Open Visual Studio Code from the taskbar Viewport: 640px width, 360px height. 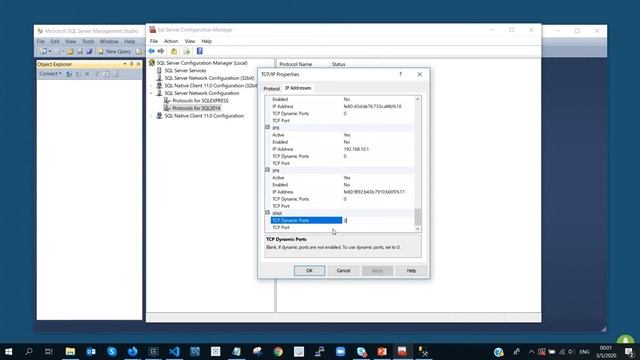174,351
